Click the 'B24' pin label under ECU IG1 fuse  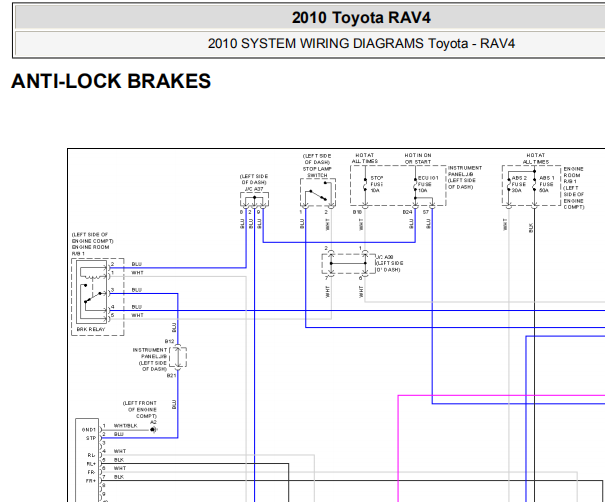coord(407,212)
